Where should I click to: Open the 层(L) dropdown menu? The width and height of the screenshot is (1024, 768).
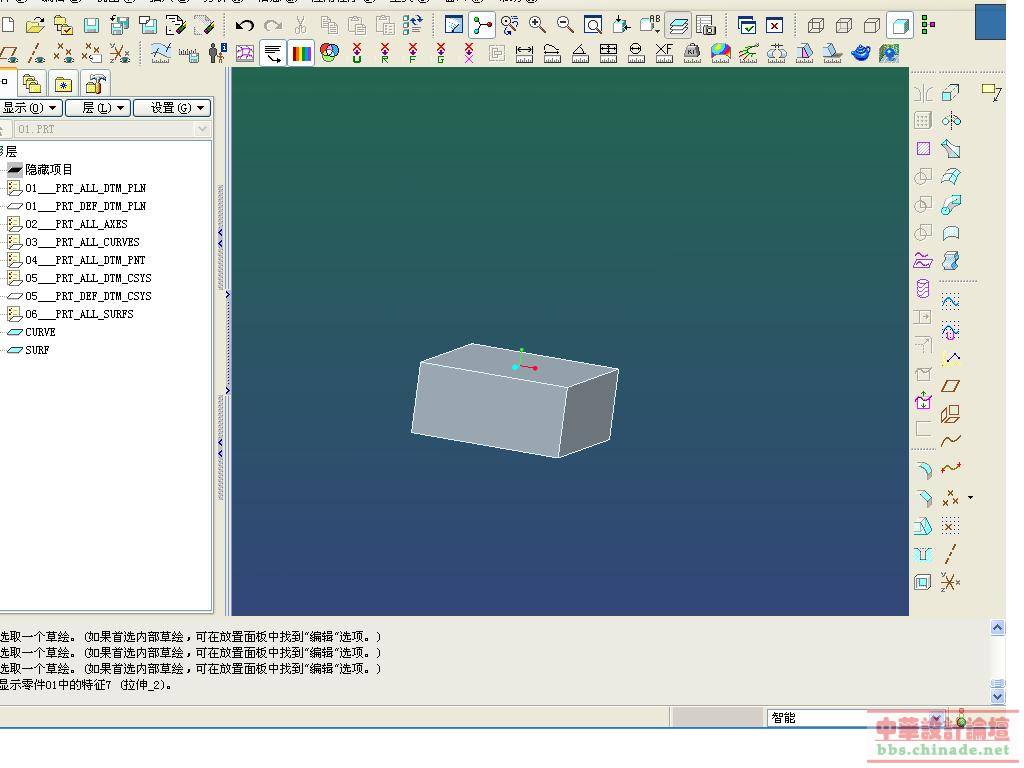pyautogui.click(x=98, y=108)
